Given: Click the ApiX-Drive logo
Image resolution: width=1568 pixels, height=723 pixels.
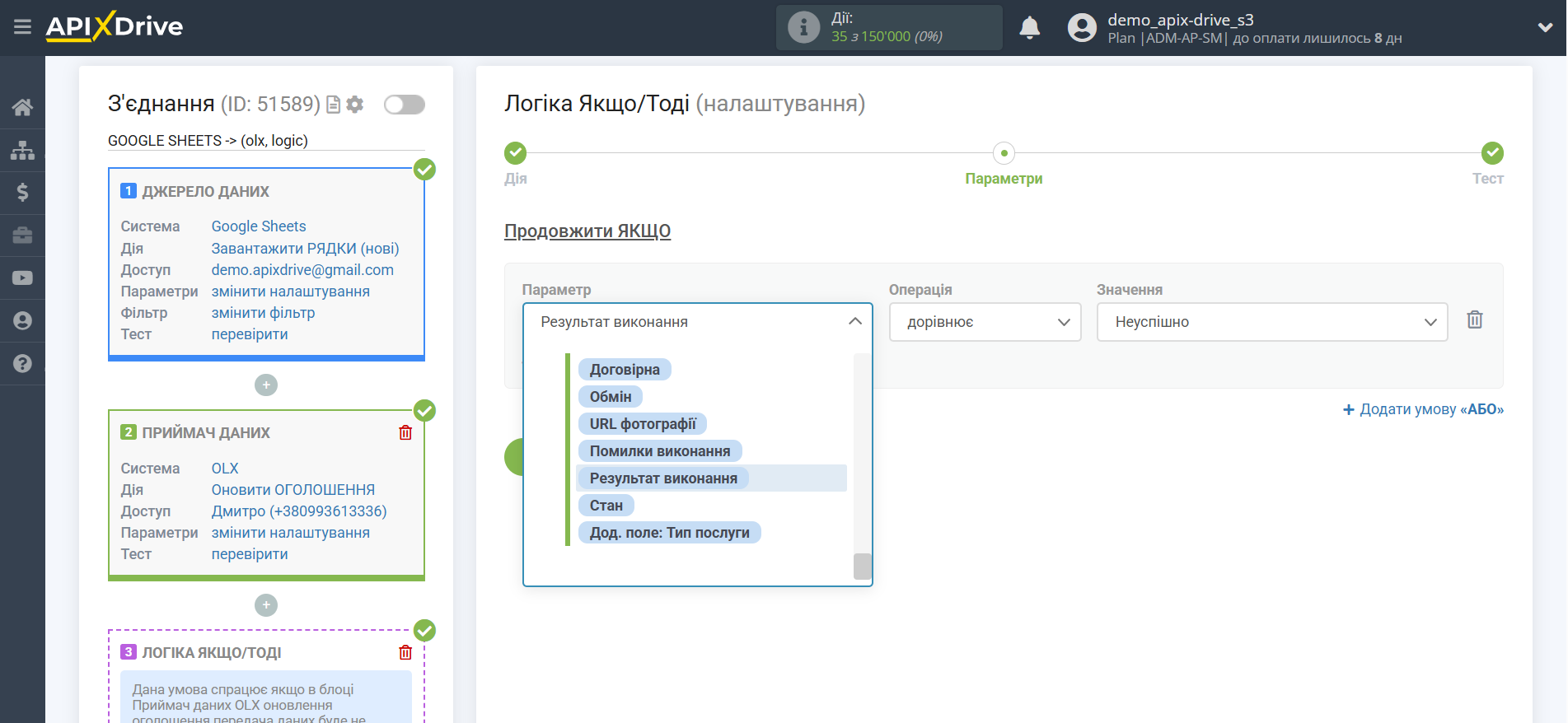Looking at the screenshot, I should 115,26.
